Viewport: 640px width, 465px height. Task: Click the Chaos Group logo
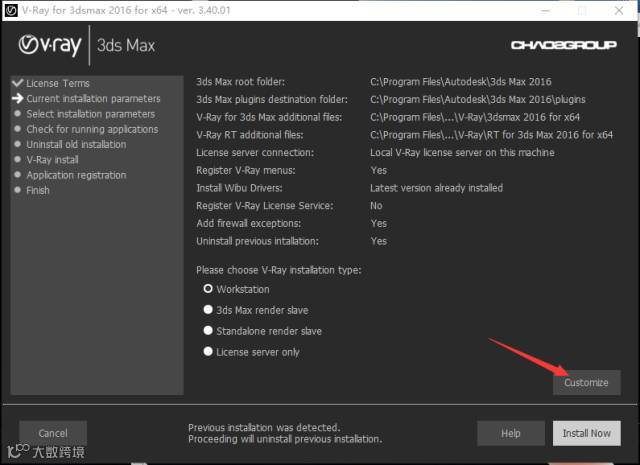564,45
